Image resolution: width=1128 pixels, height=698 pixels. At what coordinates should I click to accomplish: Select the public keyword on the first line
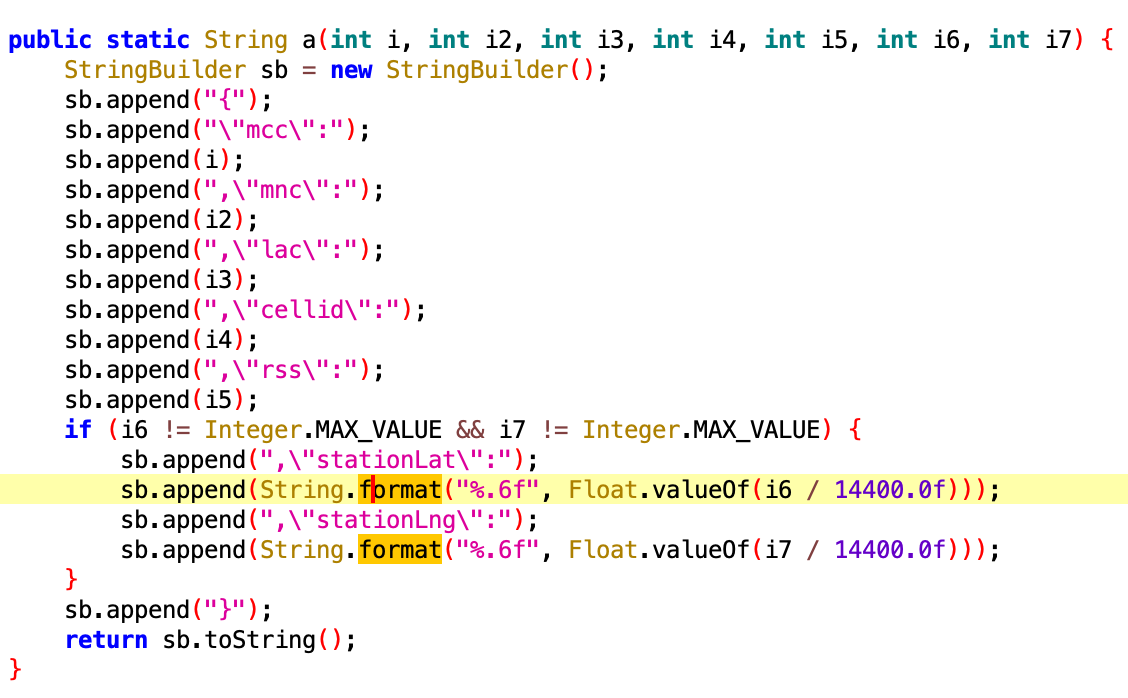coord(48,40)
